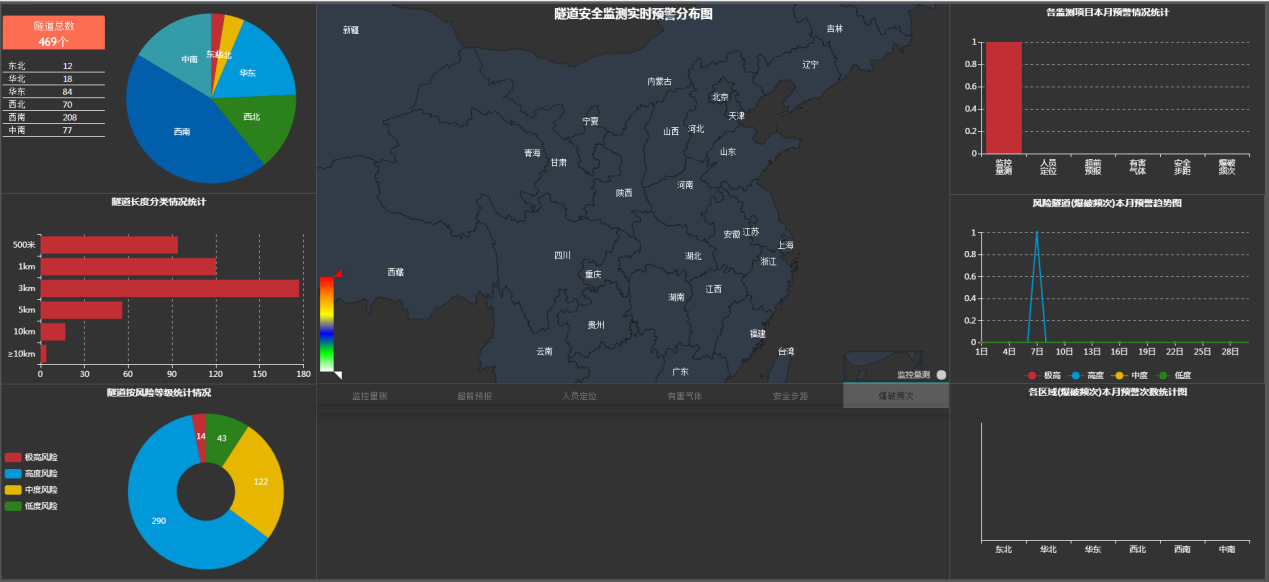This screenshot has width=1269, height=582.
Task: Toggle the 低度风险 green legend swatch
Action: (x=13, y=506)
